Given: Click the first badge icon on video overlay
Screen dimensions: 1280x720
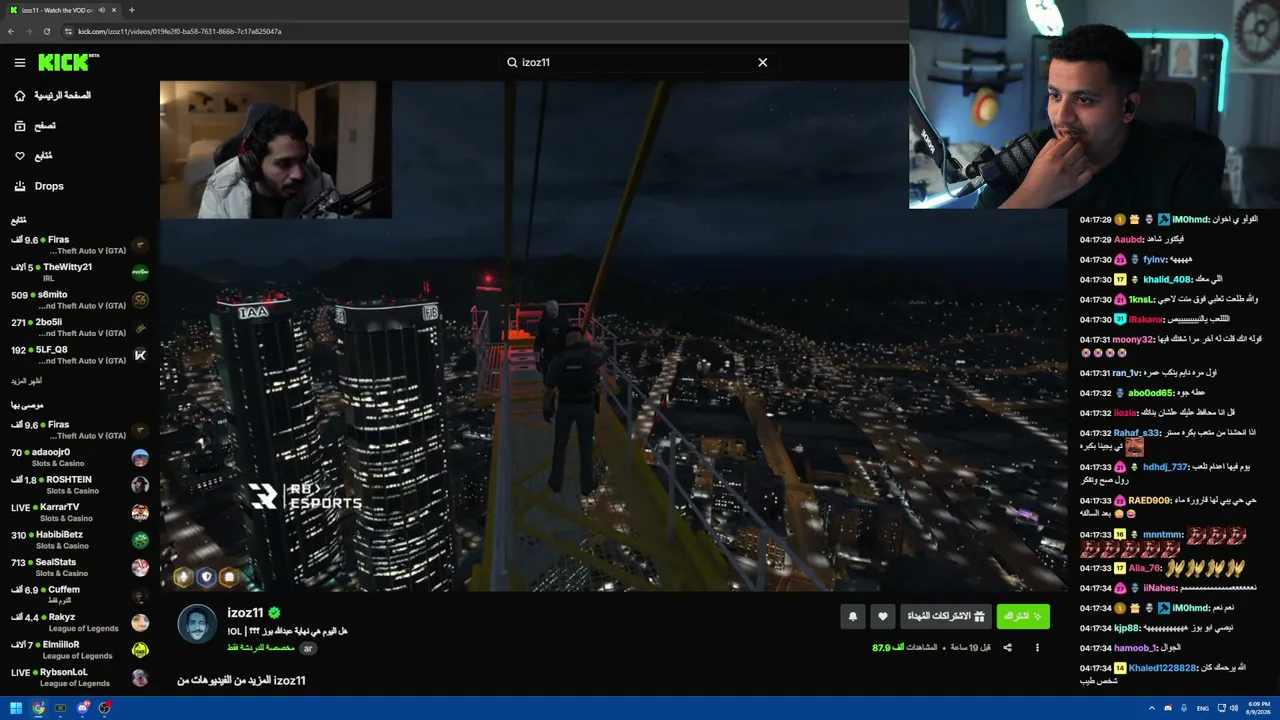Looking at the screenshot, I should (183, 577).
